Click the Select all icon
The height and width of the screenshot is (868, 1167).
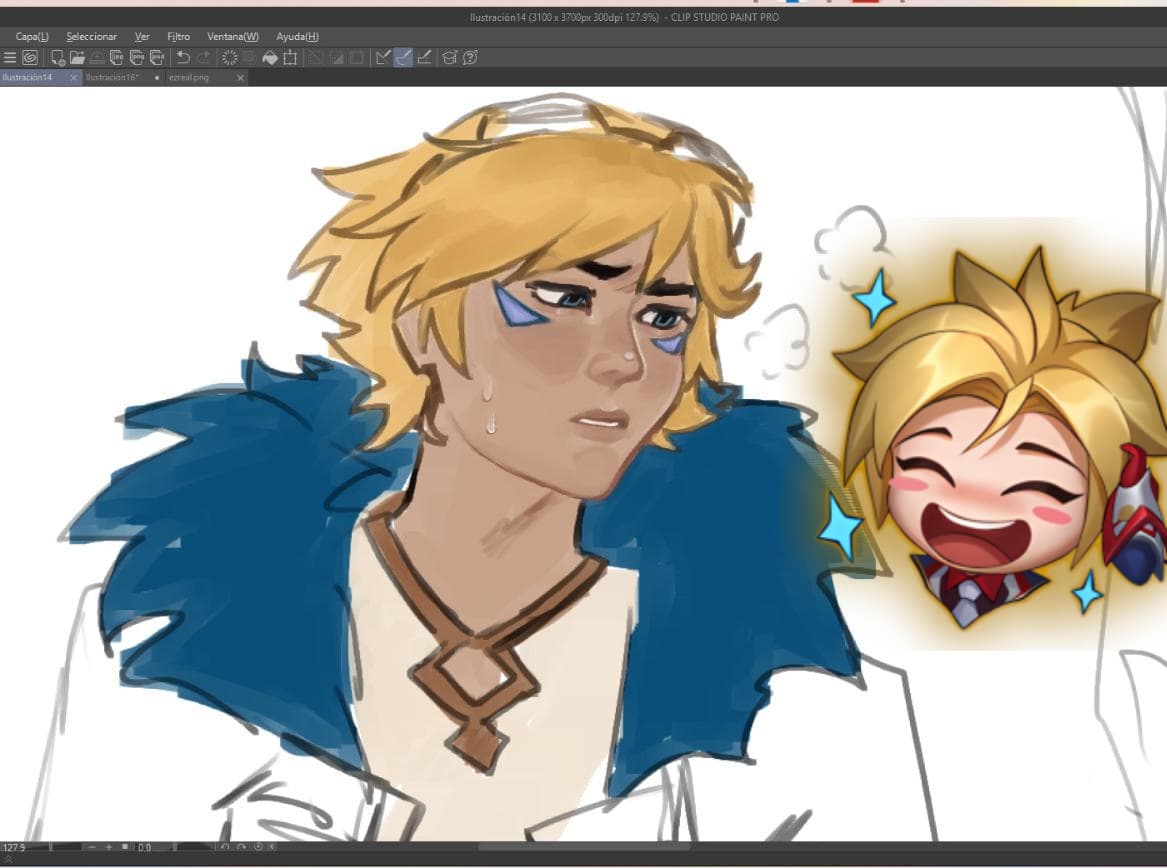click(316, 57)
